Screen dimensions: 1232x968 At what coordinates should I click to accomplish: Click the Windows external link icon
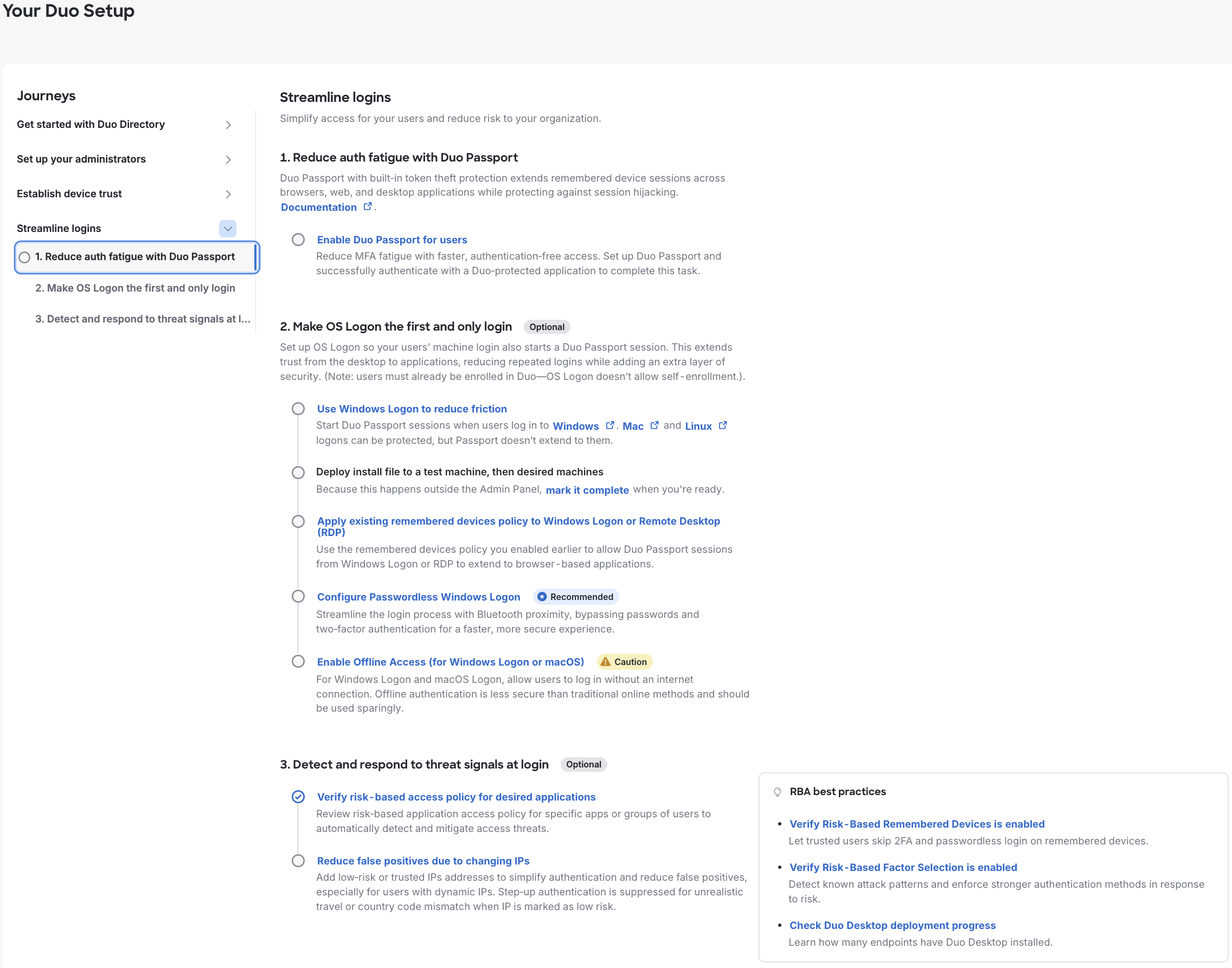pos(611,425)
